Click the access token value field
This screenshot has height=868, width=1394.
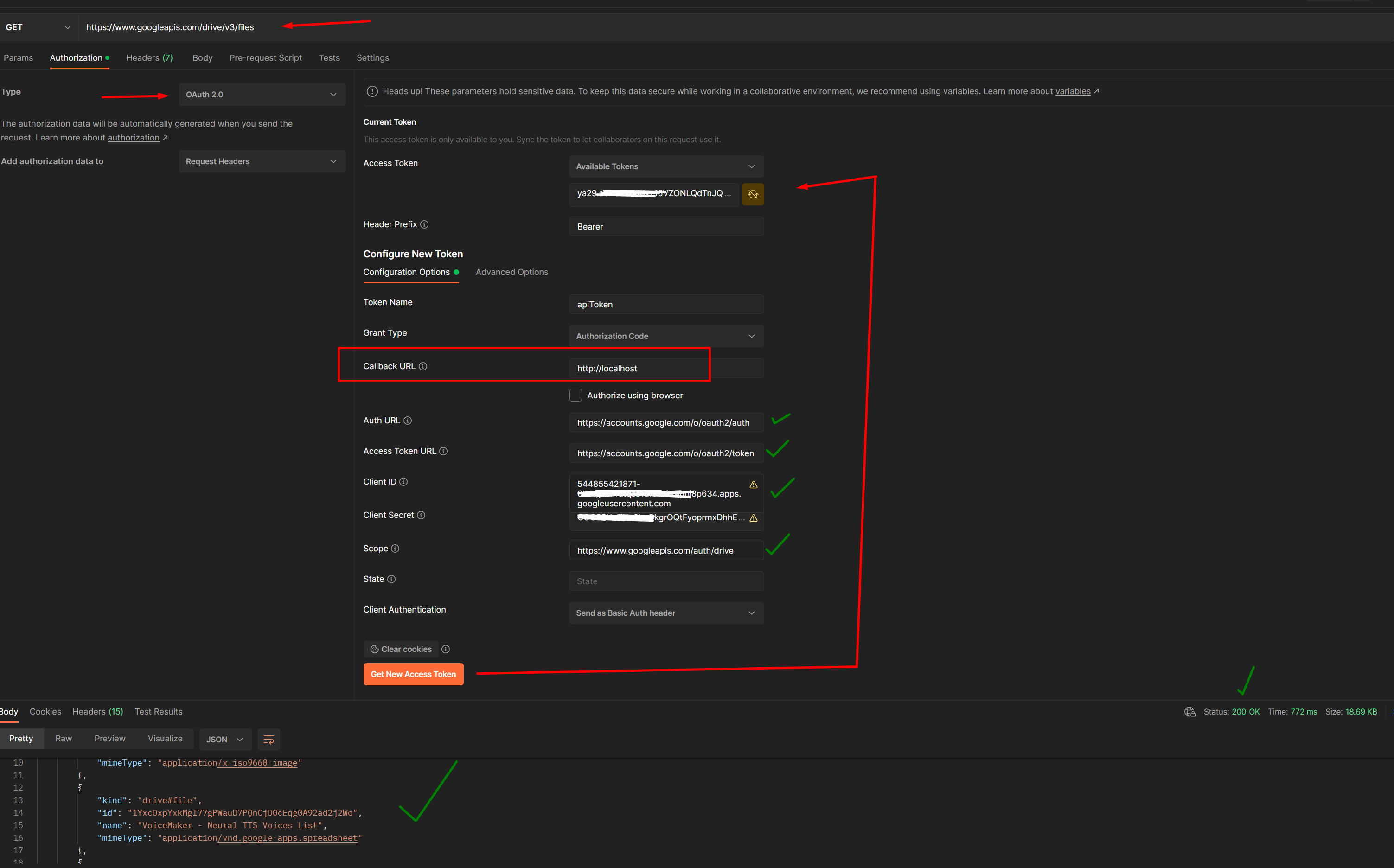tap(654, 194)
